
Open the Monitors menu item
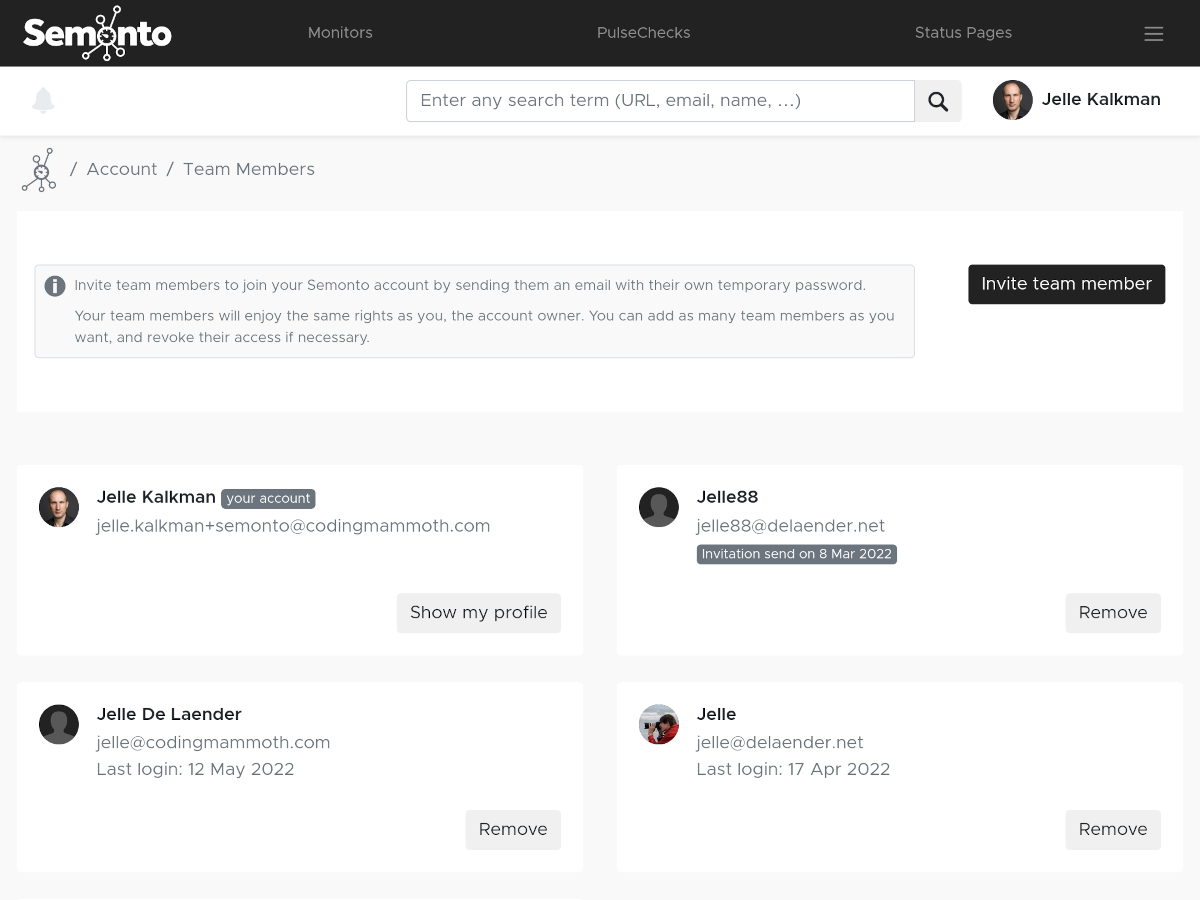coord(340,33)
